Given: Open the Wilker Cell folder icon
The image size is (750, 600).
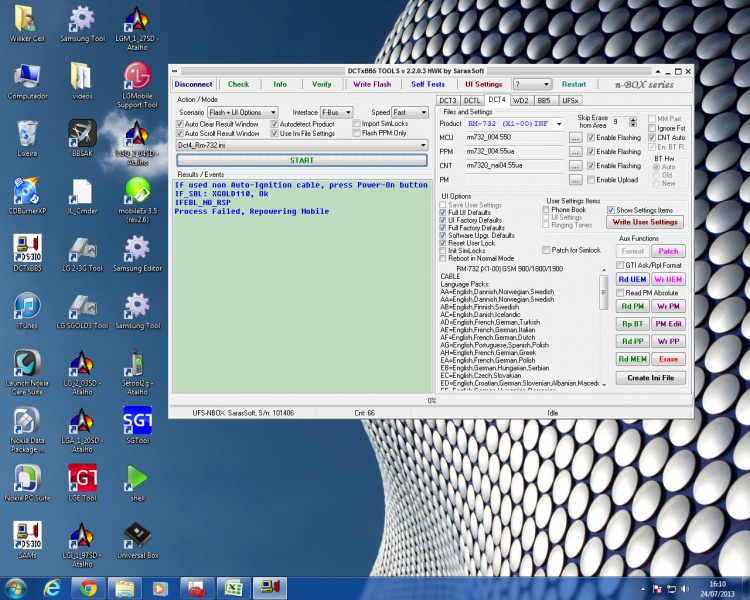Looking at the screenshot, I should tap(27, 24).
